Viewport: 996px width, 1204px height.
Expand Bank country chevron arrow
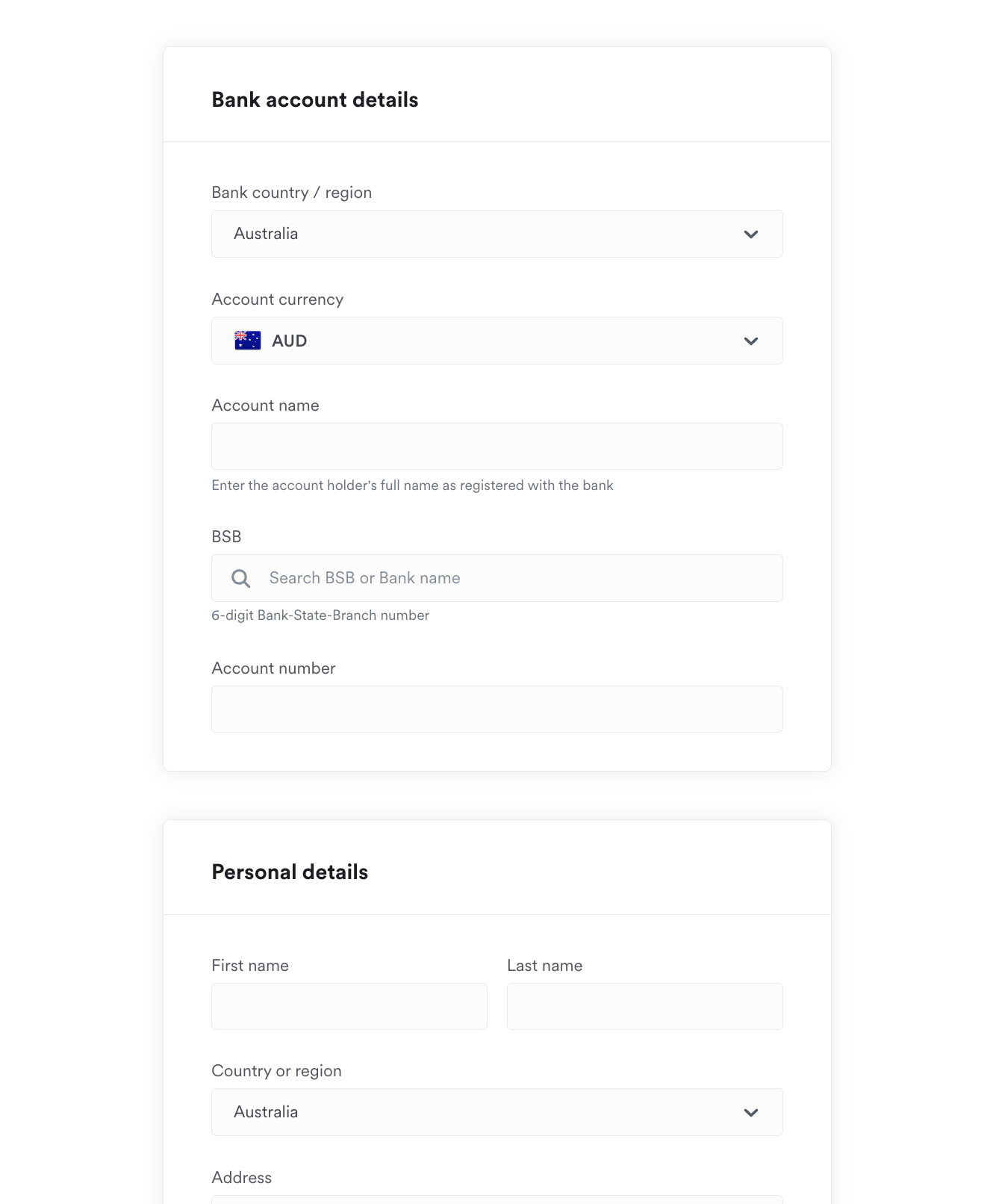coord(751,235)
